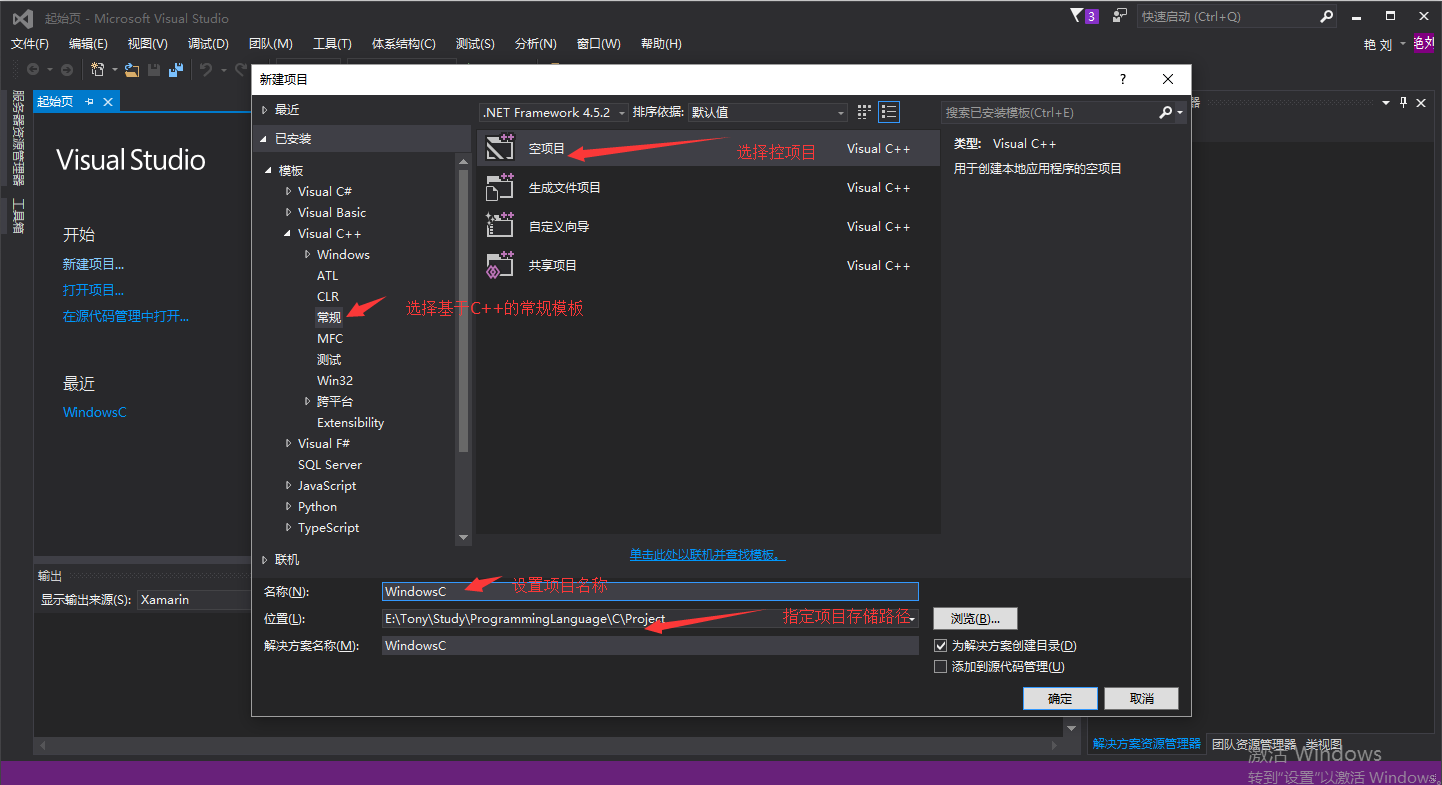The height and width of the screenshot is (785, 1442).
Task: Open the 排序依据 sort dropdown
Action: point(768,113)
